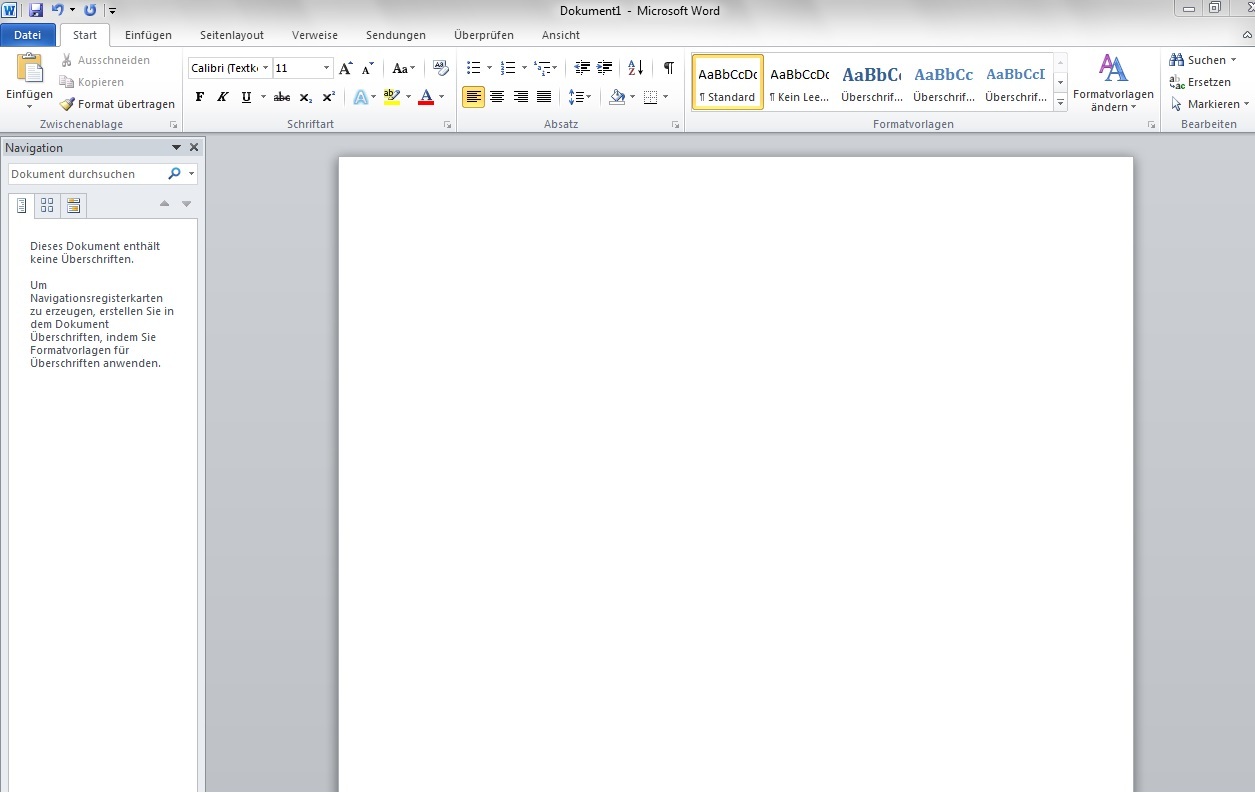The height and width of the screenshot is (793, 1255).
Task: Select the Kein Leerraum style
Action: tap(800, 82)
